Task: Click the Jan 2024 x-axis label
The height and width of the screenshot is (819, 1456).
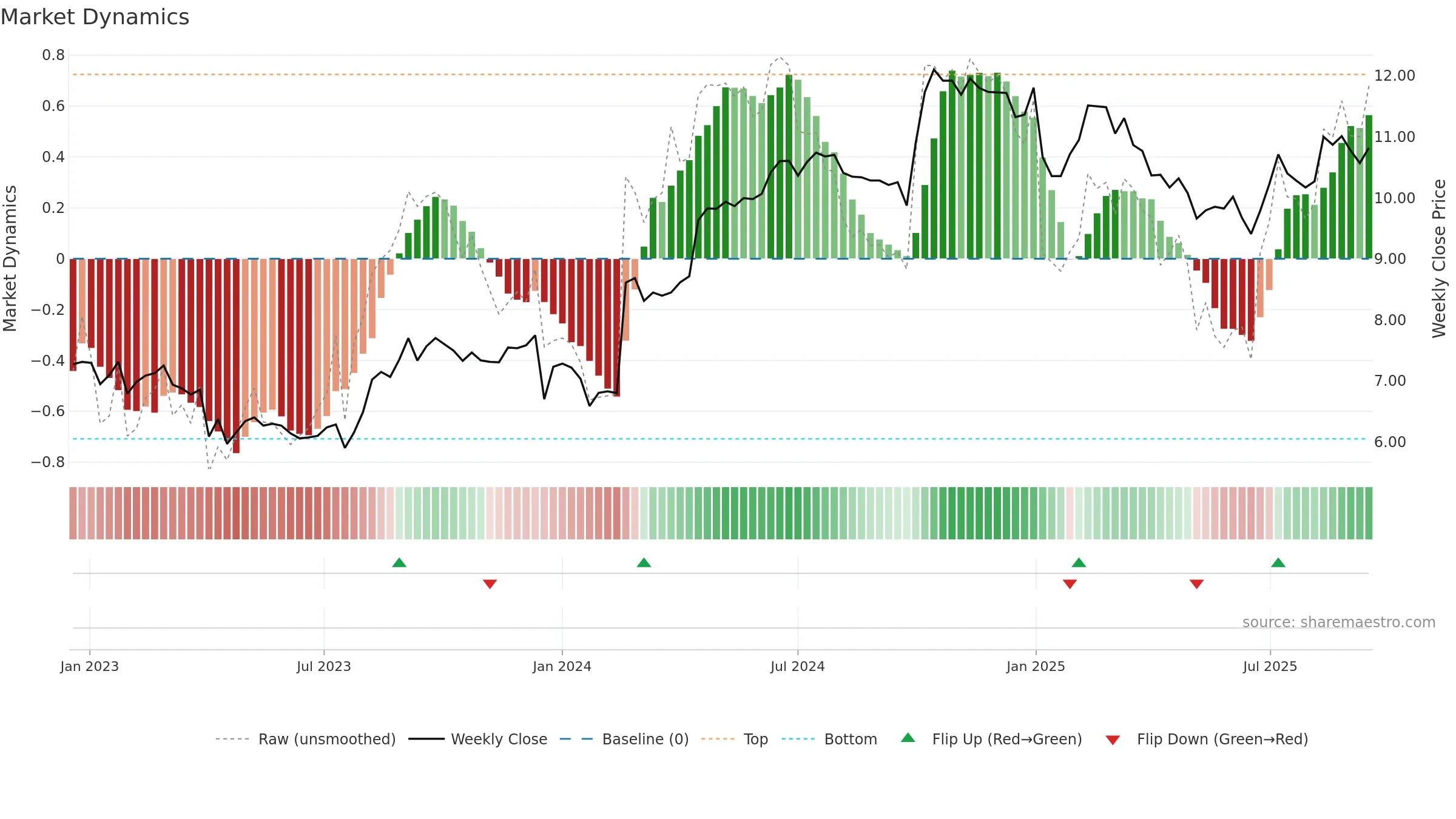Action: (562, 666)
